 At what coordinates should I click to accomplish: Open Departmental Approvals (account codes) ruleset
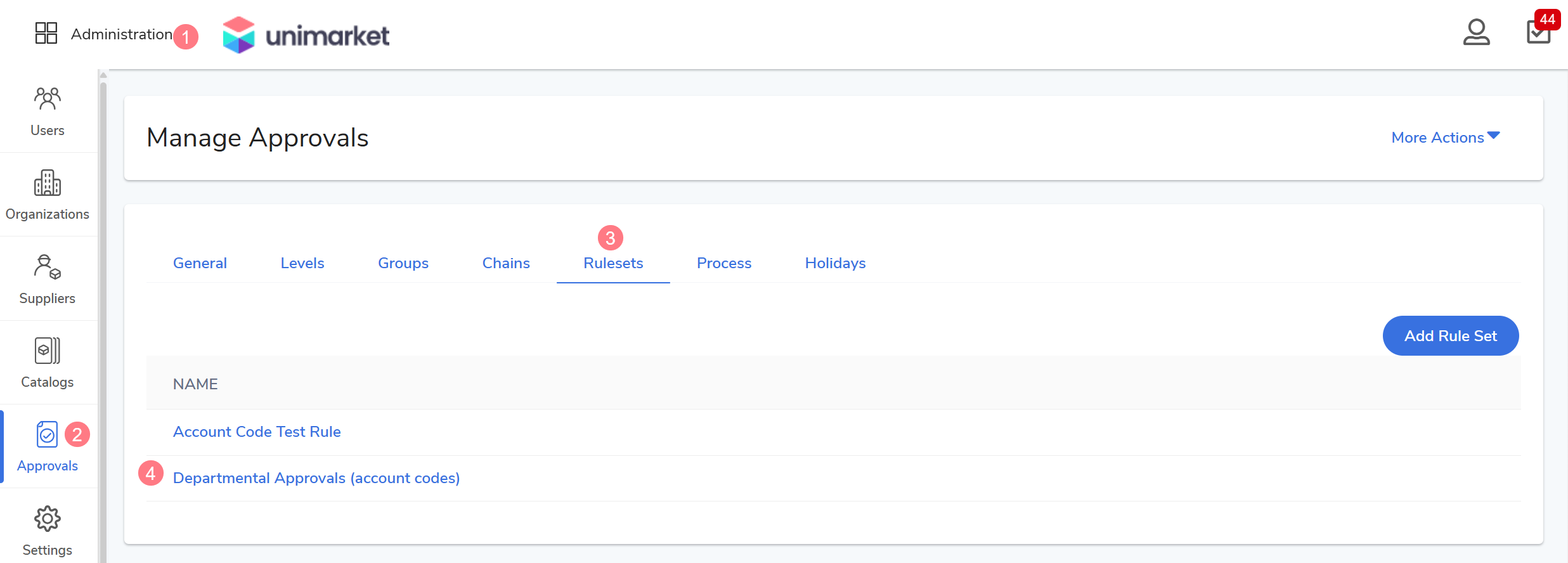point(316,478)
